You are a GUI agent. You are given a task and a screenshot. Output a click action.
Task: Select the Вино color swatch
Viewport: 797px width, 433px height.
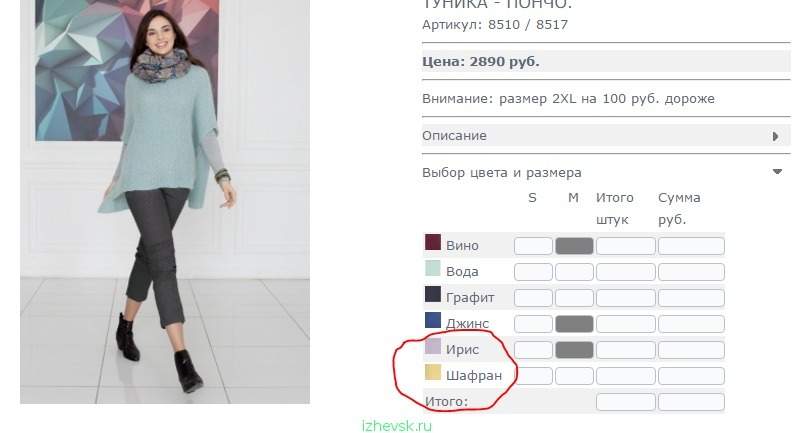pos(433,242)
